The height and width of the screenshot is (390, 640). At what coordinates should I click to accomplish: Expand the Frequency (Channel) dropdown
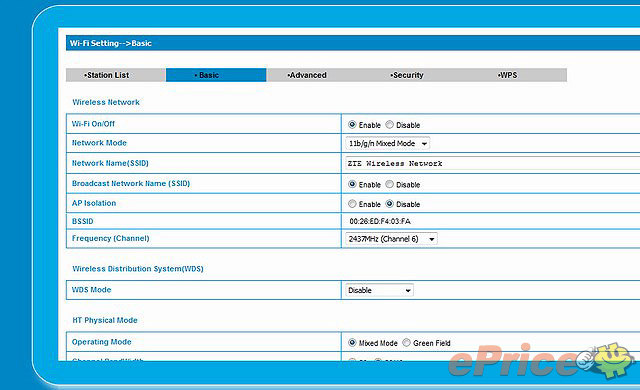391,239
